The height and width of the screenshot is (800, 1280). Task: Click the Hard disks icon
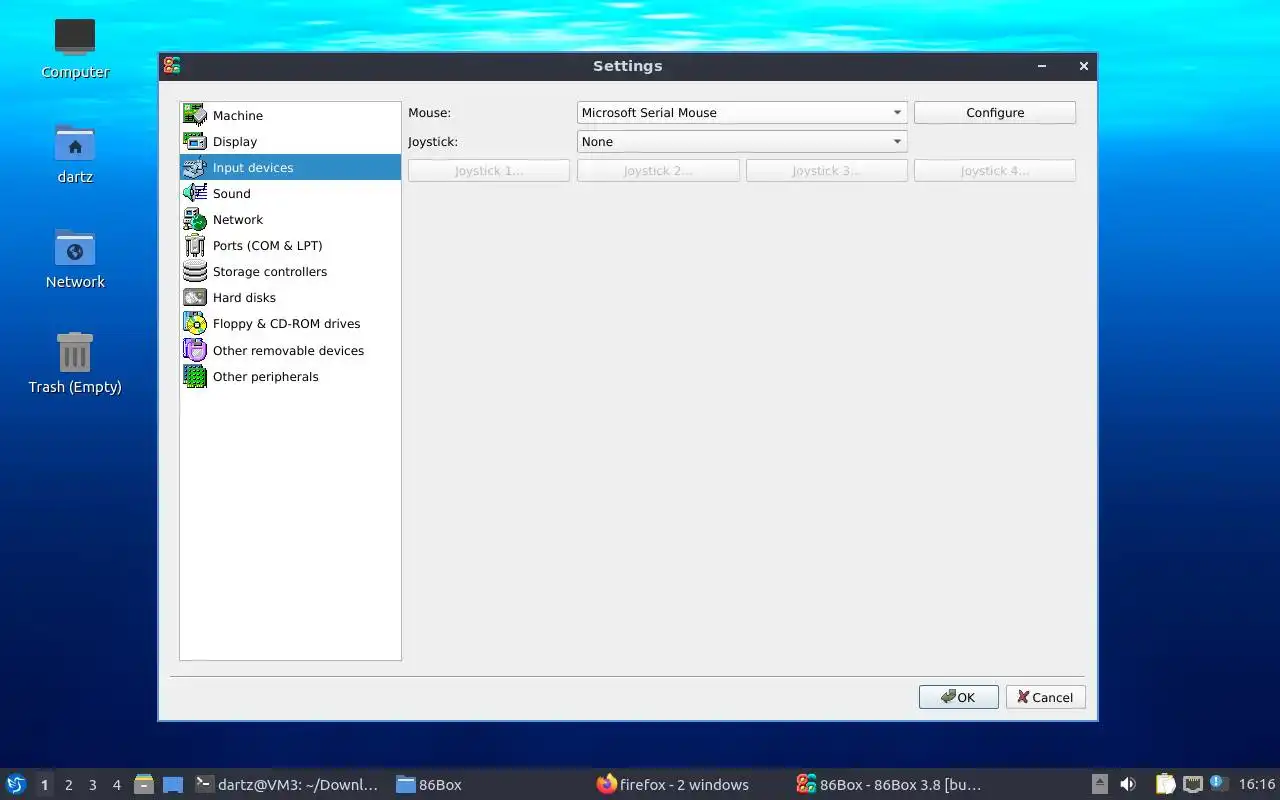[195, 297]
